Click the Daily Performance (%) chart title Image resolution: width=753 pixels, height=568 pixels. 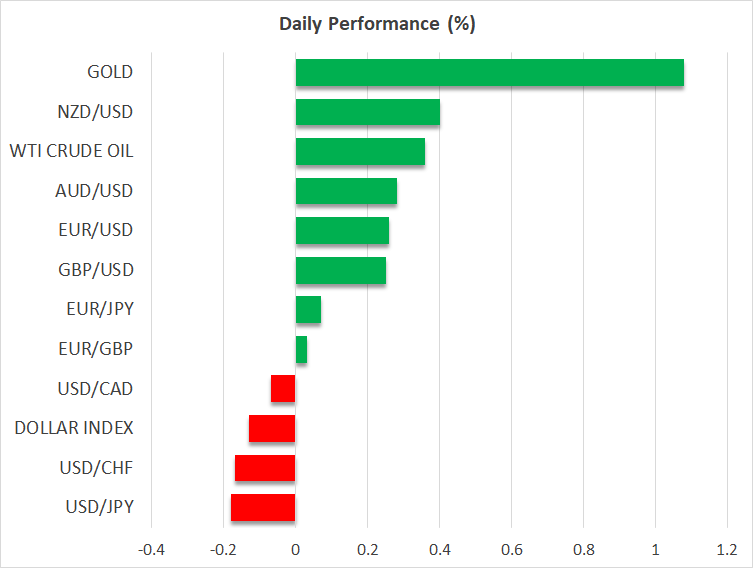pos(376,25)
